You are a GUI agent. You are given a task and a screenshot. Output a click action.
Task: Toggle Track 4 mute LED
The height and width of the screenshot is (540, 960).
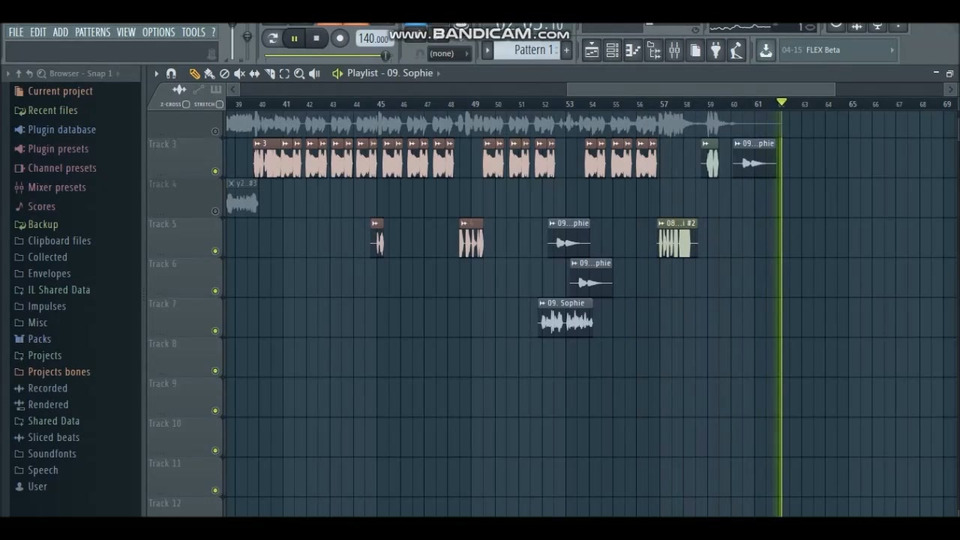(x=215, y=211)
